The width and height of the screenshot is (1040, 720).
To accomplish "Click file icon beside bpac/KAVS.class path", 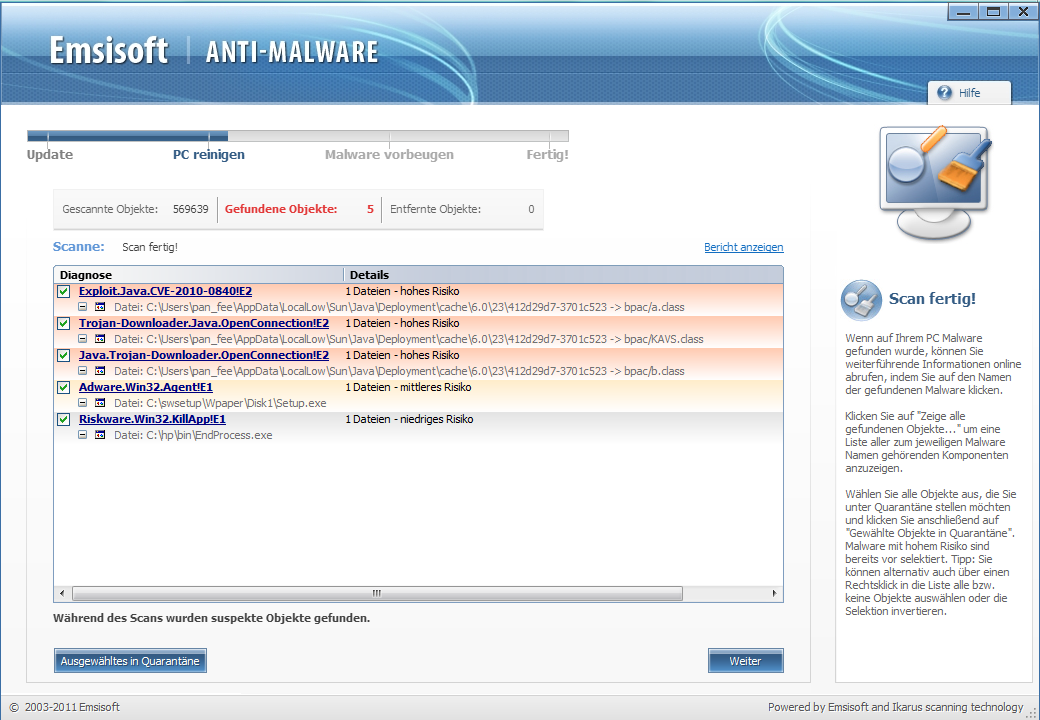I will coord(100,339).
